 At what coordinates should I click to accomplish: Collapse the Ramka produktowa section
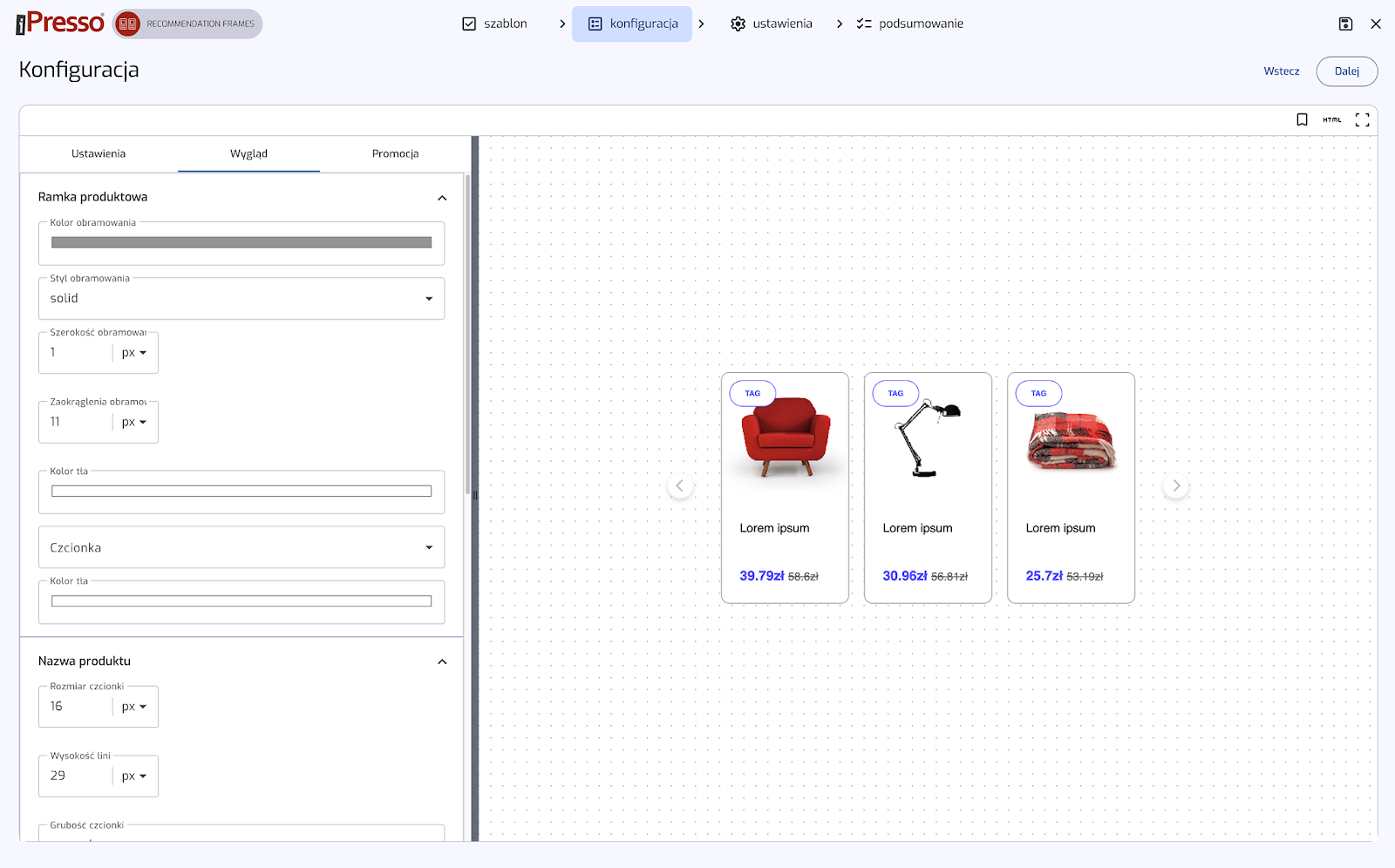tap(442, 198)
